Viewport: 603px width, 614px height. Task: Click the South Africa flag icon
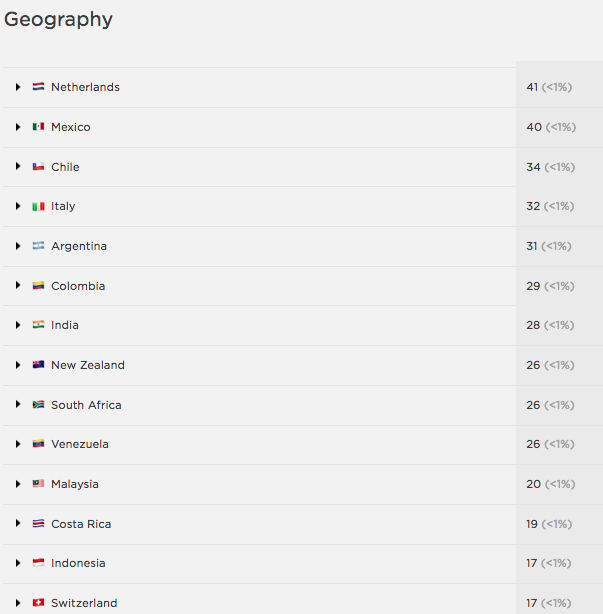point(38,405)
